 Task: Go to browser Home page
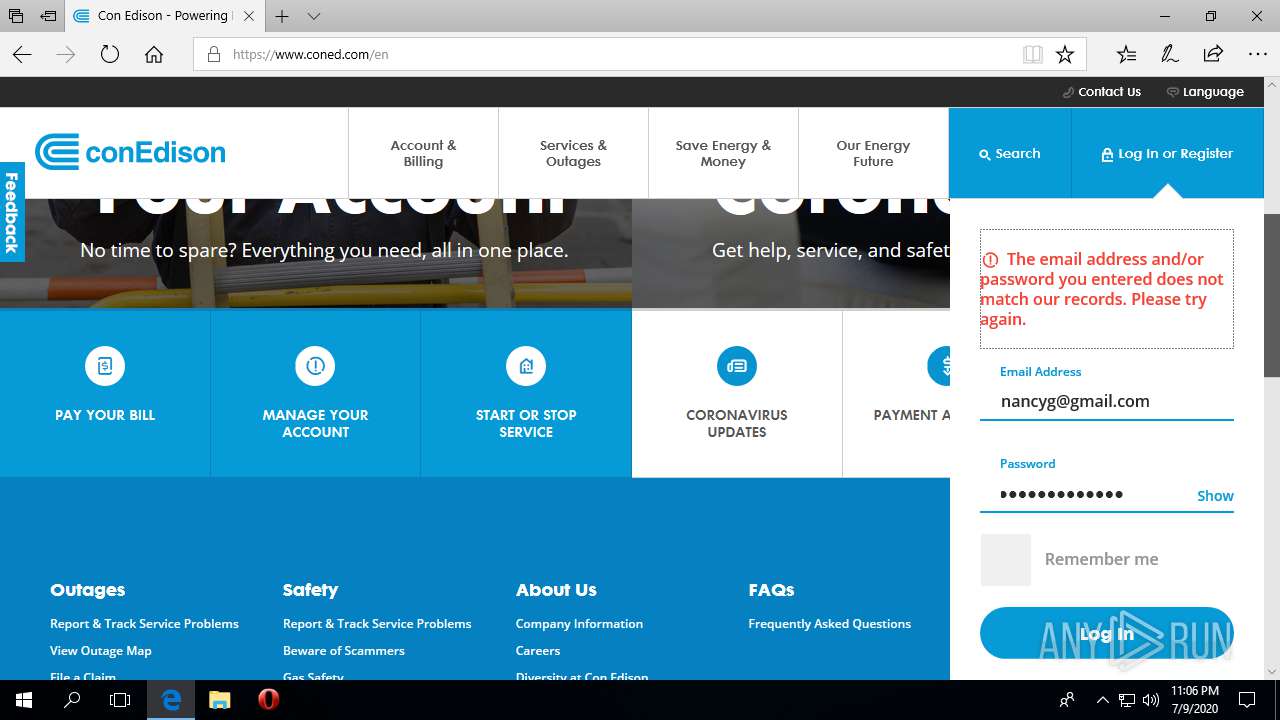coord(154,55)
